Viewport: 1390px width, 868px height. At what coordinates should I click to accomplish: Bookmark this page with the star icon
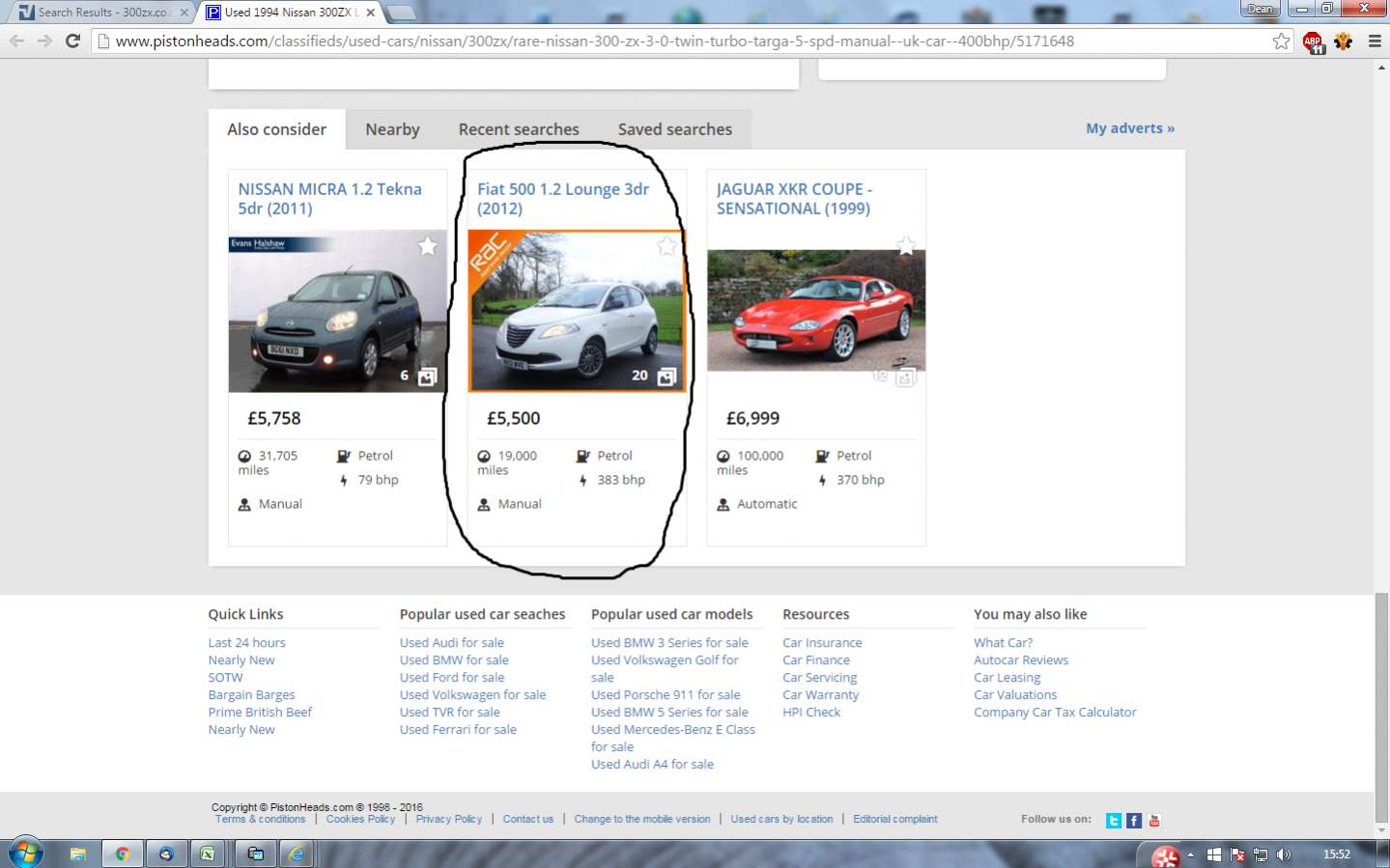[x=1281, y=42]
